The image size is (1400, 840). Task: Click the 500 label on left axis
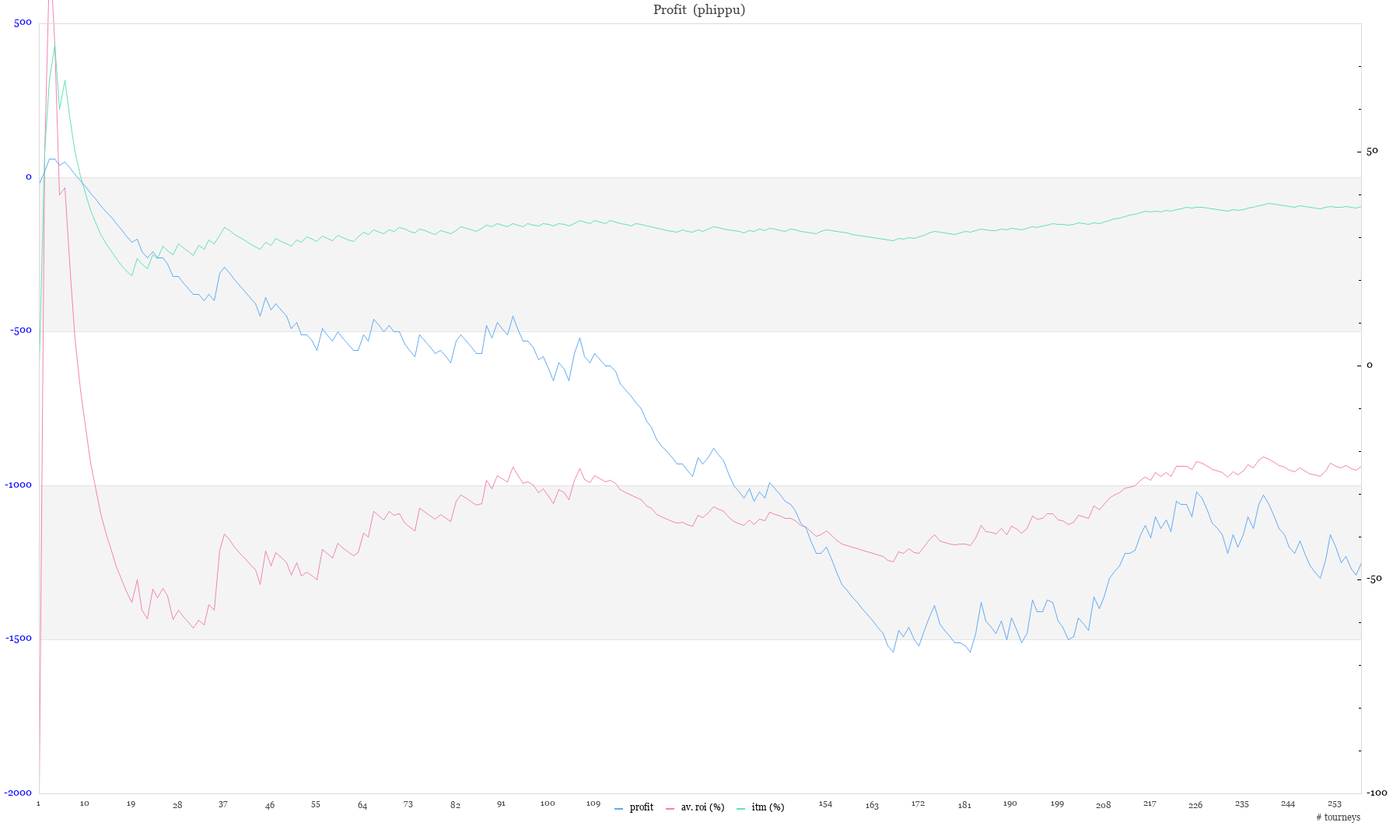click(x=23, y=22)
